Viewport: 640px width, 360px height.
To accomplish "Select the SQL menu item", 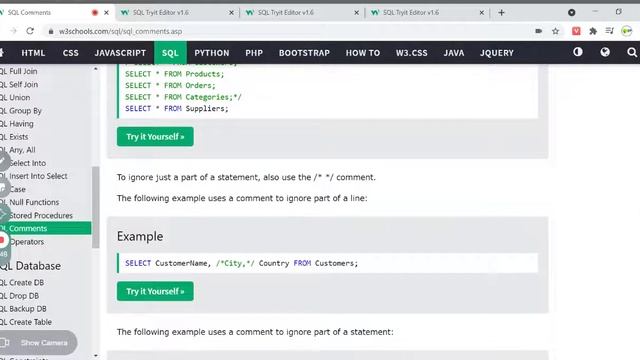I will 170,53.
